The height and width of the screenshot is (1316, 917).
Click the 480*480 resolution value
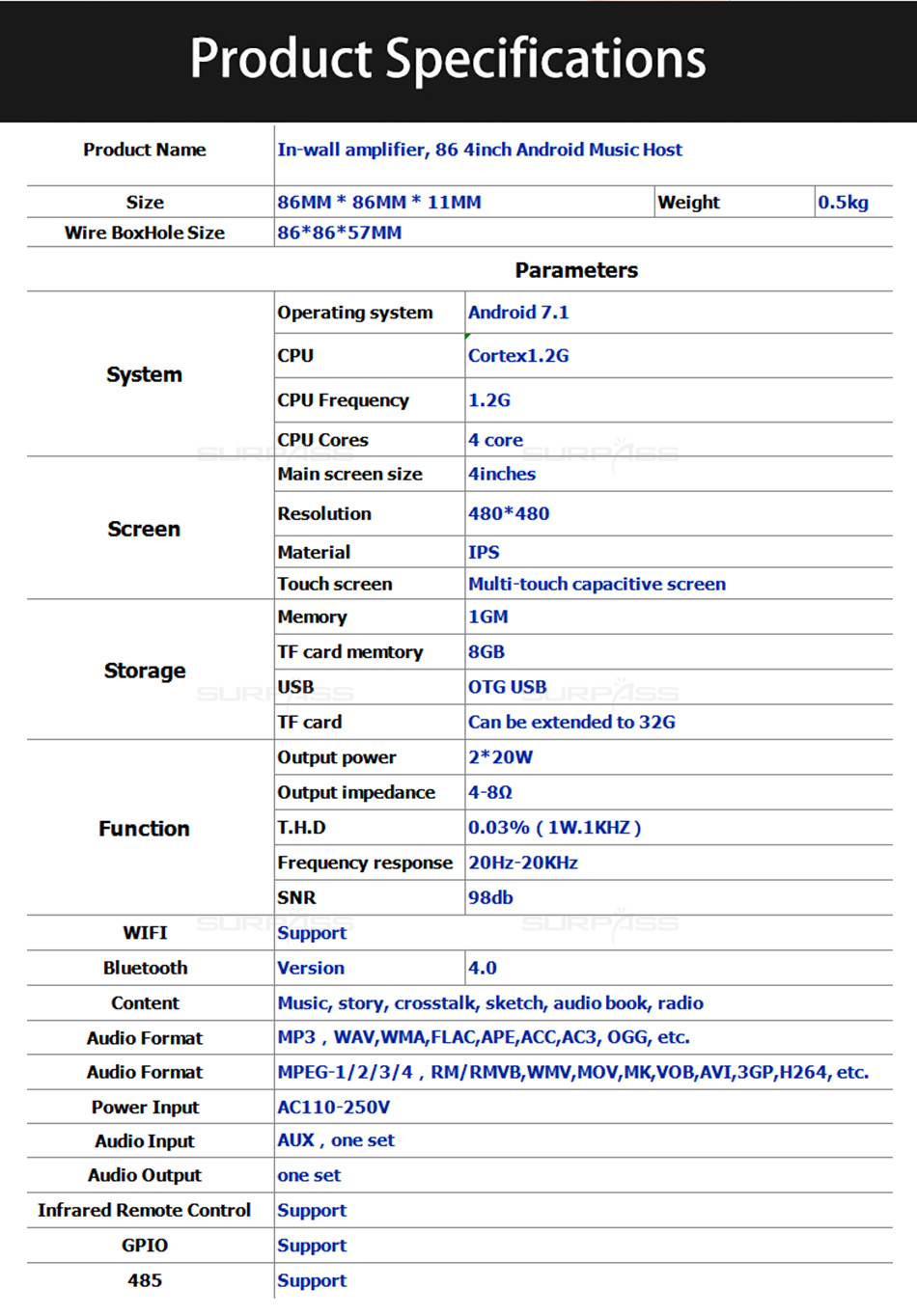[509, 513]
